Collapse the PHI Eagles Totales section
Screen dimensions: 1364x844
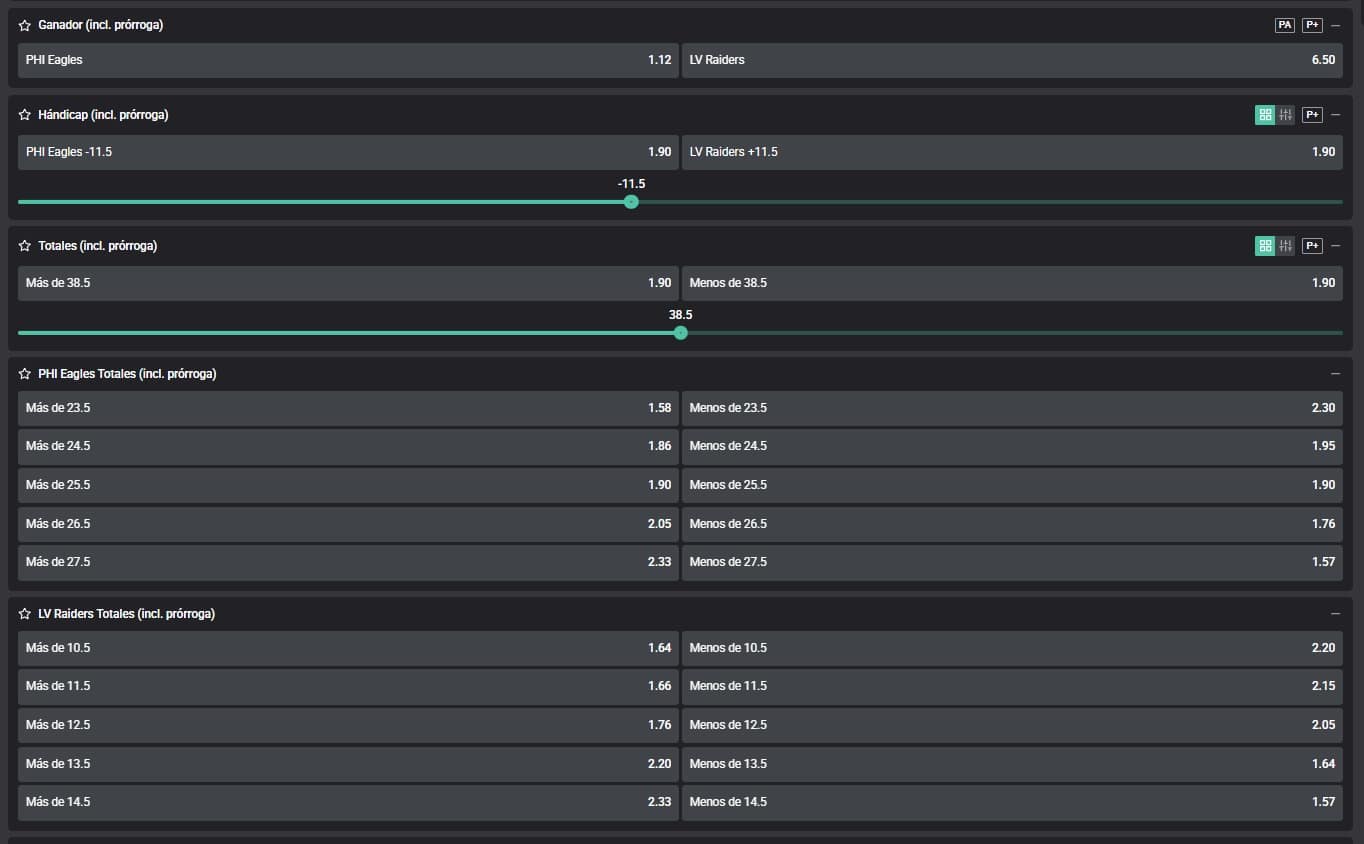[1336, 374]
